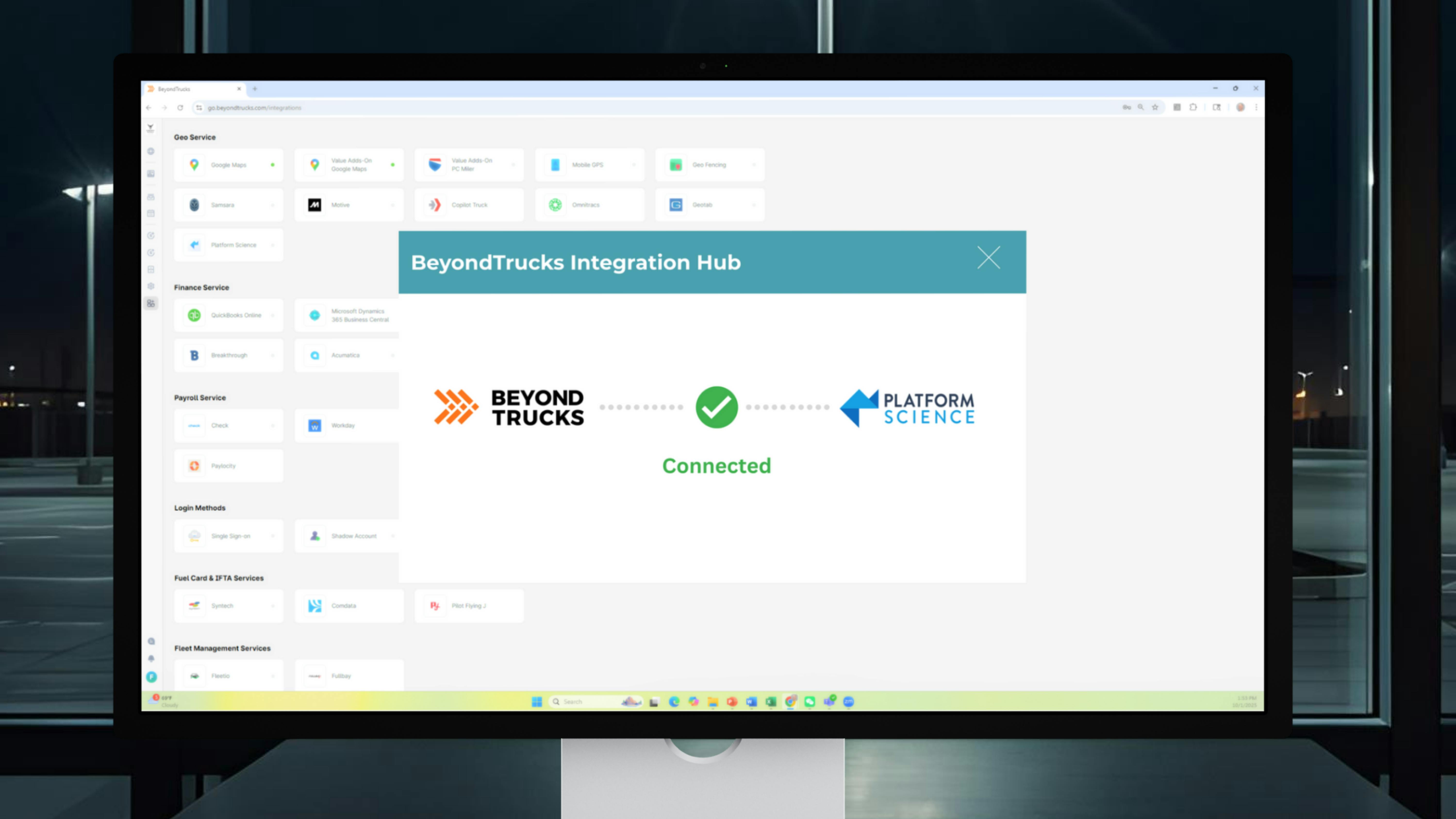Dismiss the BeyondTrucks Integration Hub dialog

[989, 258]
